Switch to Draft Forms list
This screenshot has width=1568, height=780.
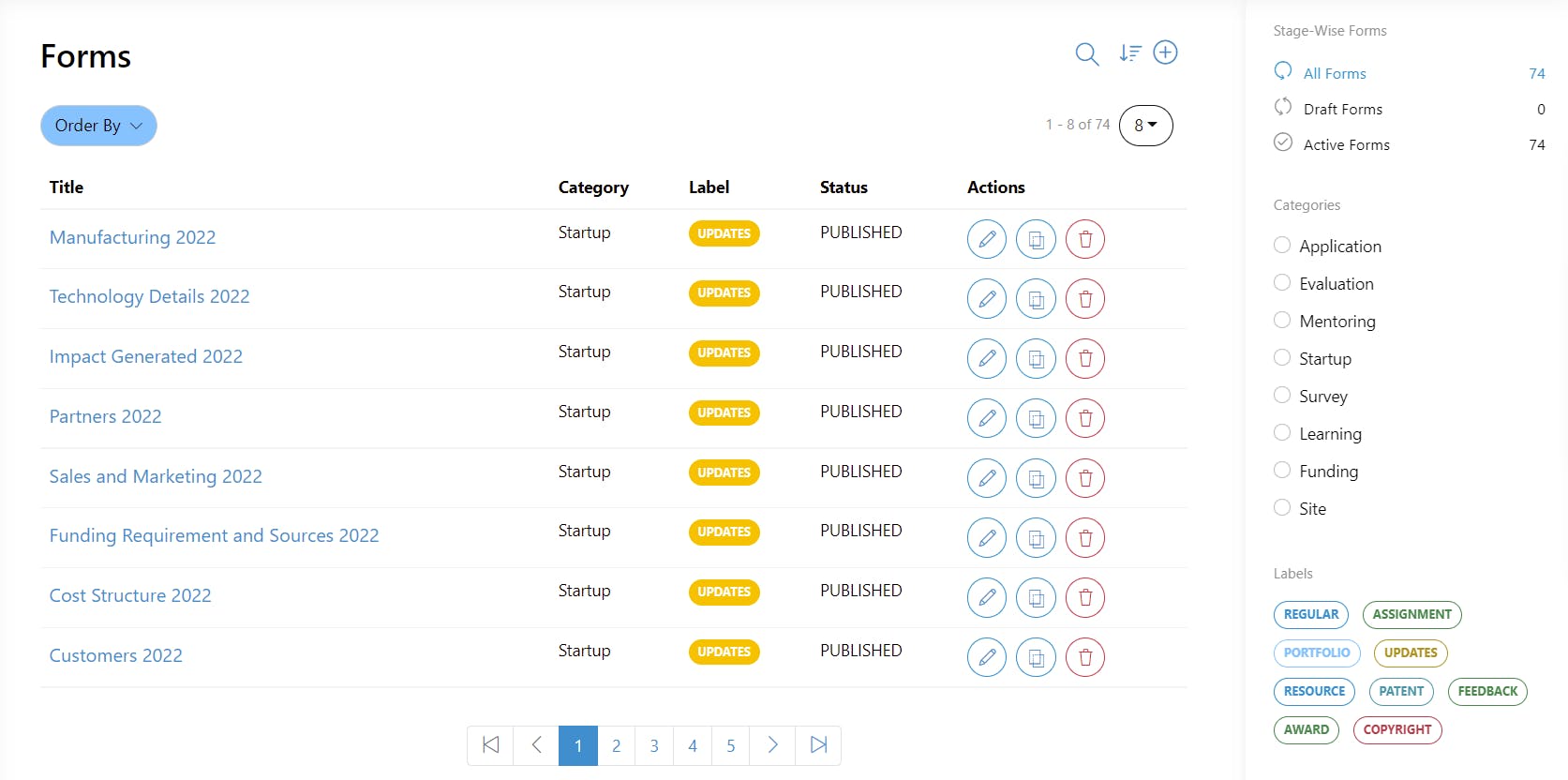coord(1342,109)
